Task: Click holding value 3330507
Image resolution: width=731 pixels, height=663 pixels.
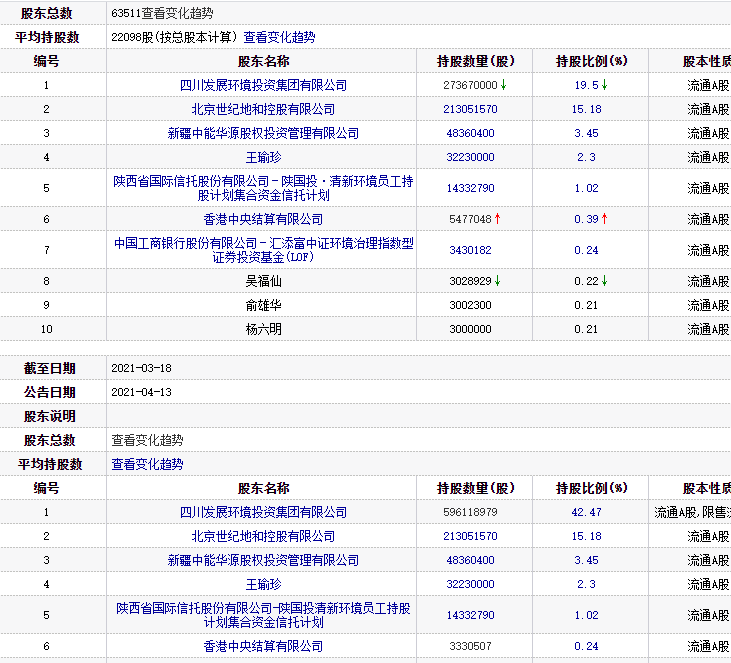Action: click(470, 646)
